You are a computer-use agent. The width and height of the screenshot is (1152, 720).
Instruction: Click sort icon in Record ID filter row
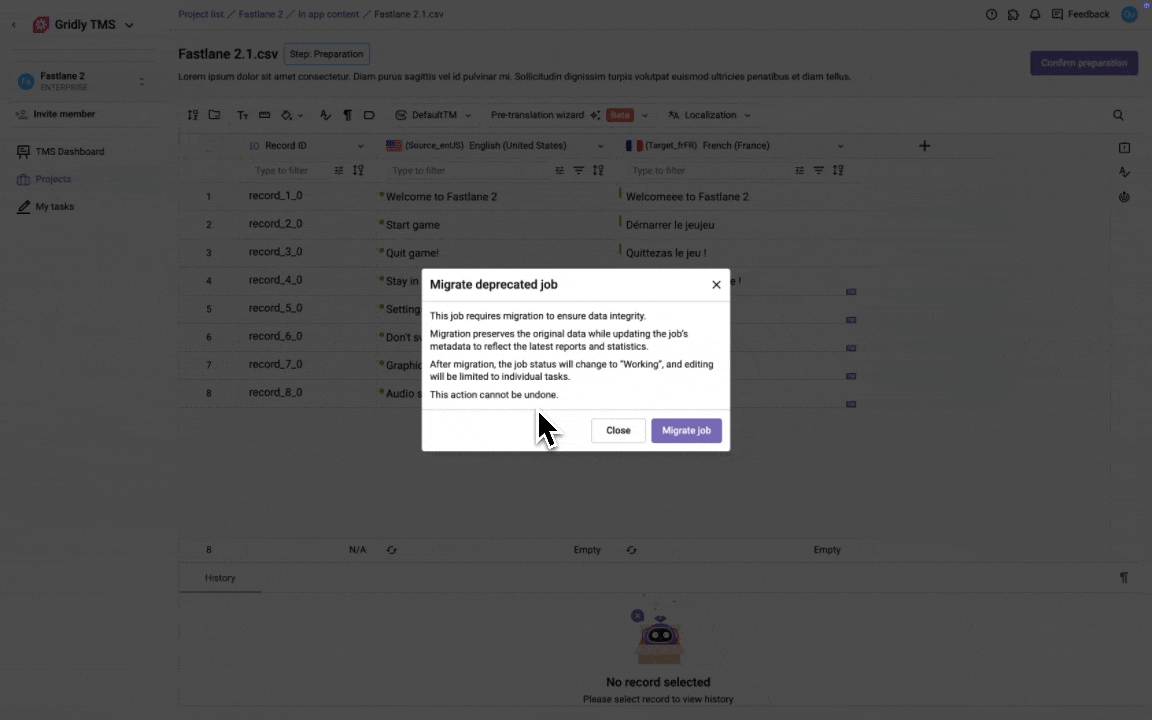(x=358, y=171)
